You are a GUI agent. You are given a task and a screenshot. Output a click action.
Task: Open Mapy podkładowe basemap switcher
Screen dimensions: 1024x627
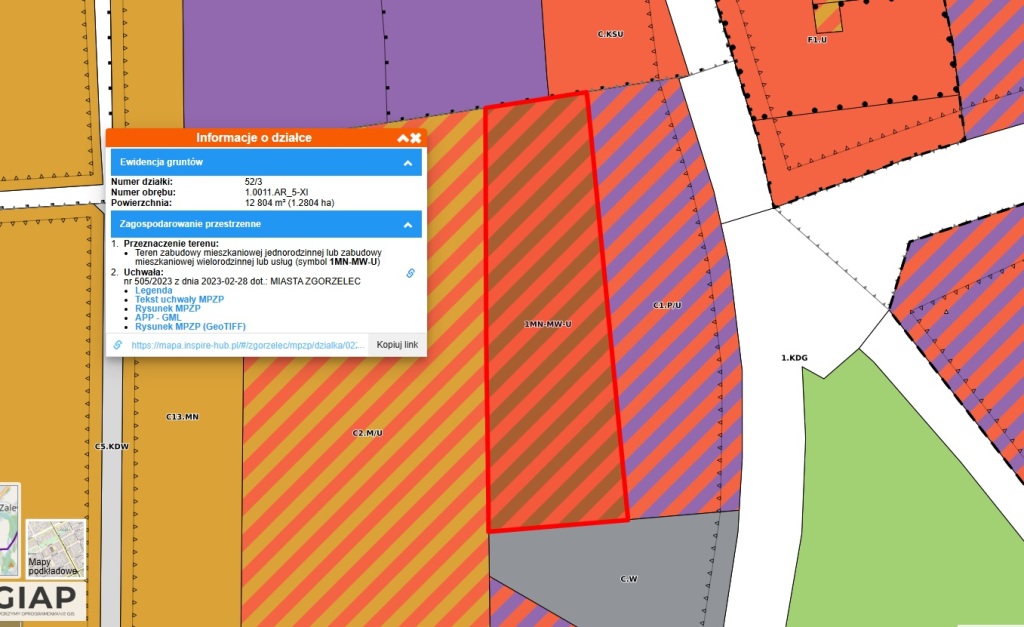[x=55, y=548]
